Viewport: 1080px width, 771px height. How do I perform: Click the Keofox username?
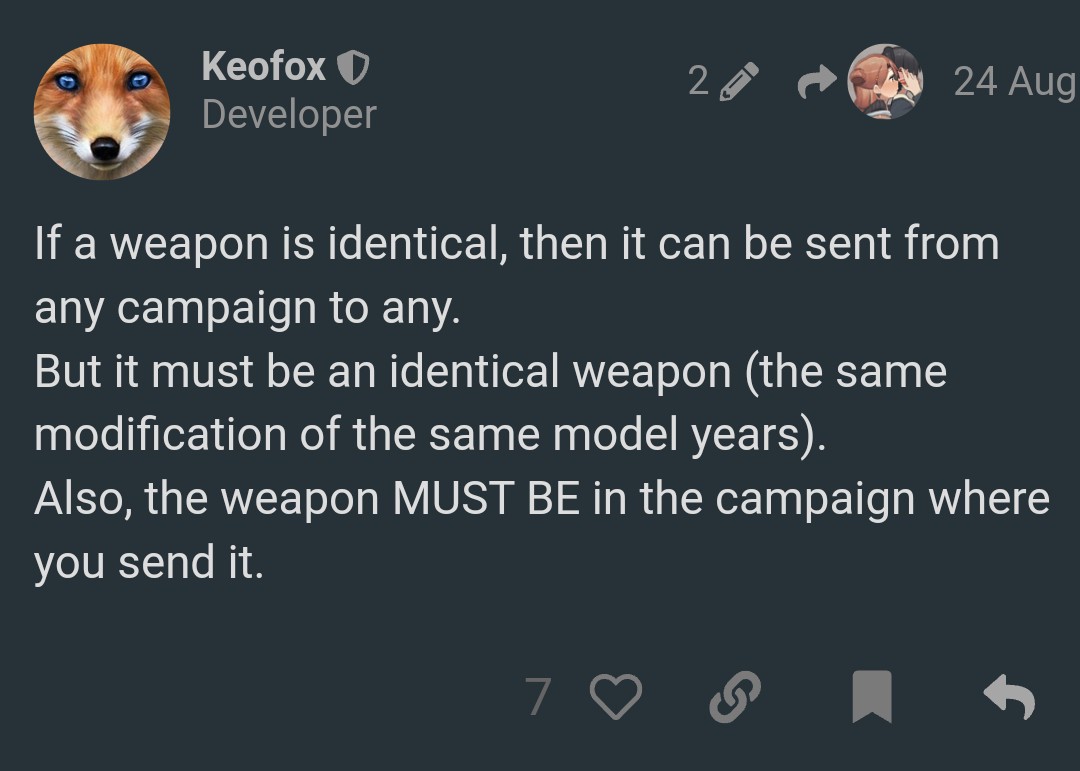(264, 67)
